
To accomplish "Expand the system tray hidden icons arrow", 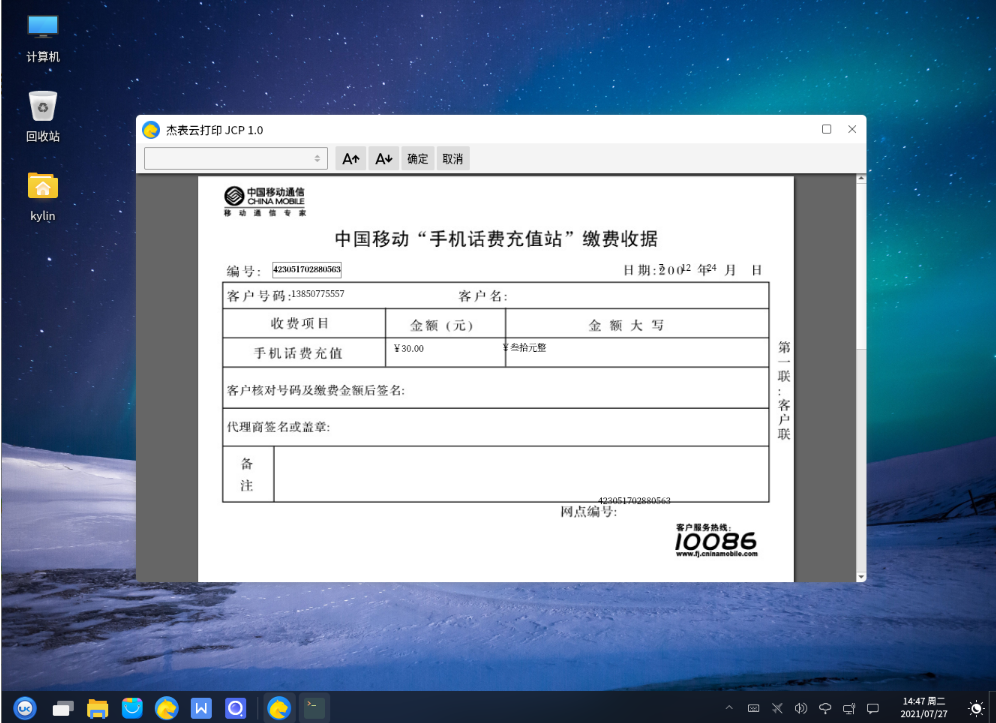I will [x=729, y=707].
